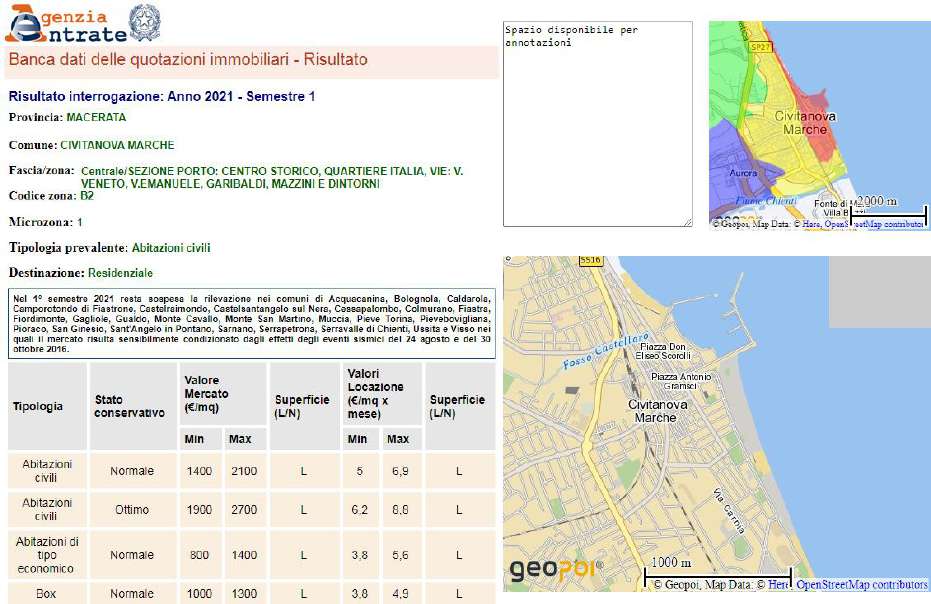This screenshot has height=604, width=931.
Task: Click the SS16 road marker on map
Action: (590, 260)
